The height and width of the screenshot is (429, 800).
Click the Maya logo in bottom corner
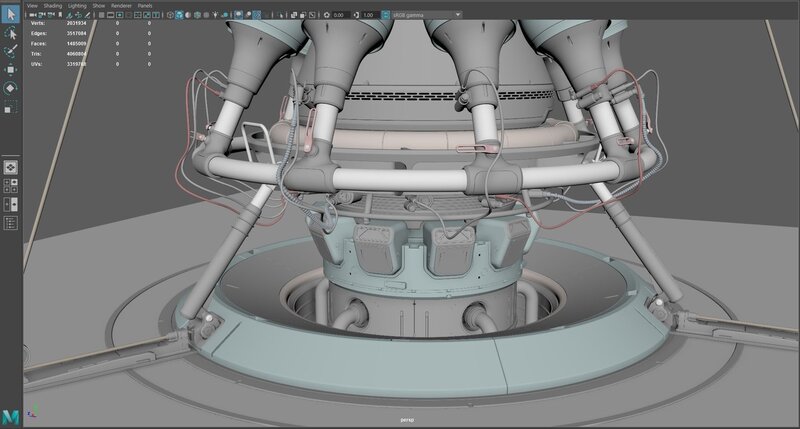(x=10, y=416)
